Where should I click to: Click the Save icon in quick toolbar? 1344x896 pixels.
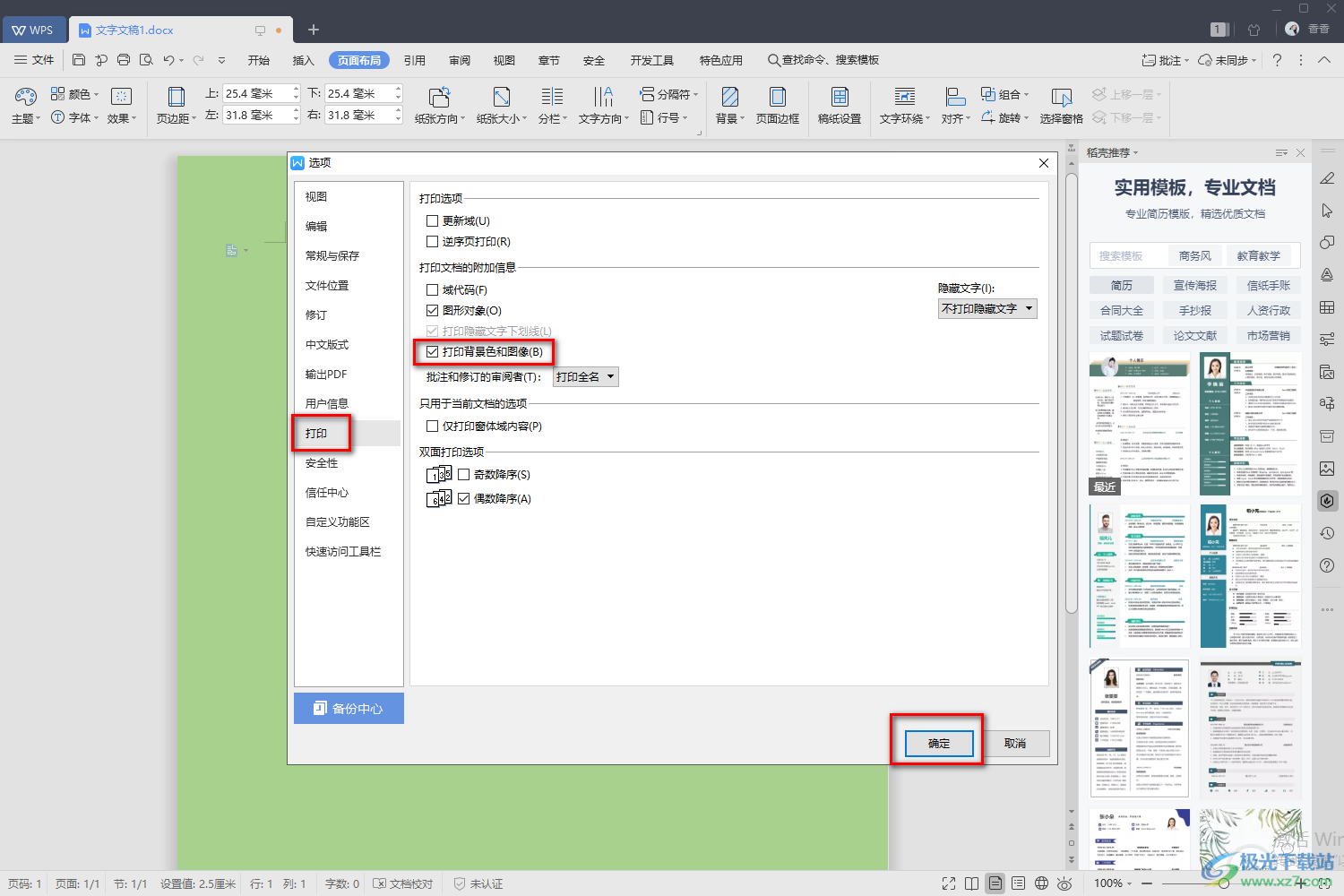(79, 60)
